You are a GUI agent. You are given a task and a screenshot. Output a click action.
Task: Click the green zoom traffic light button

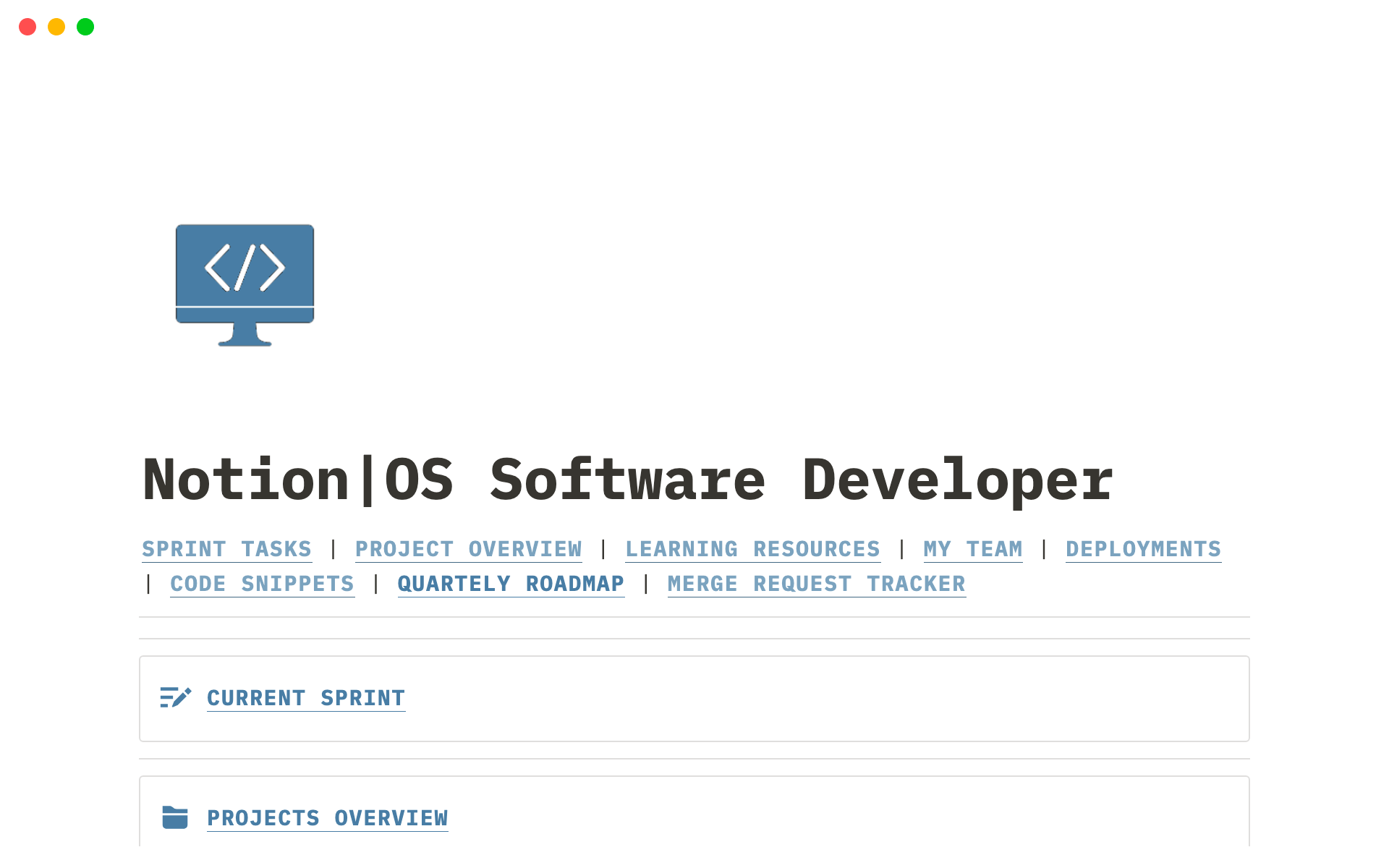85,27
